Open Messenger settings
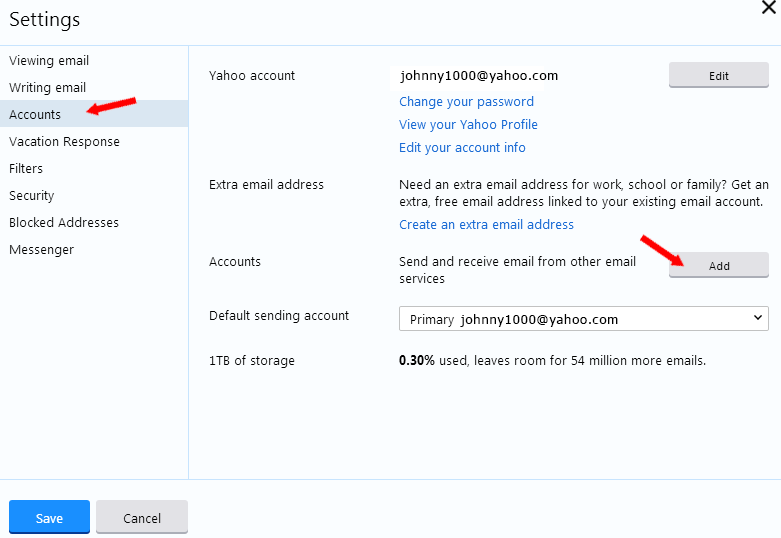The width and height of the screenshot is (781, 538). [x=41, y=250]
